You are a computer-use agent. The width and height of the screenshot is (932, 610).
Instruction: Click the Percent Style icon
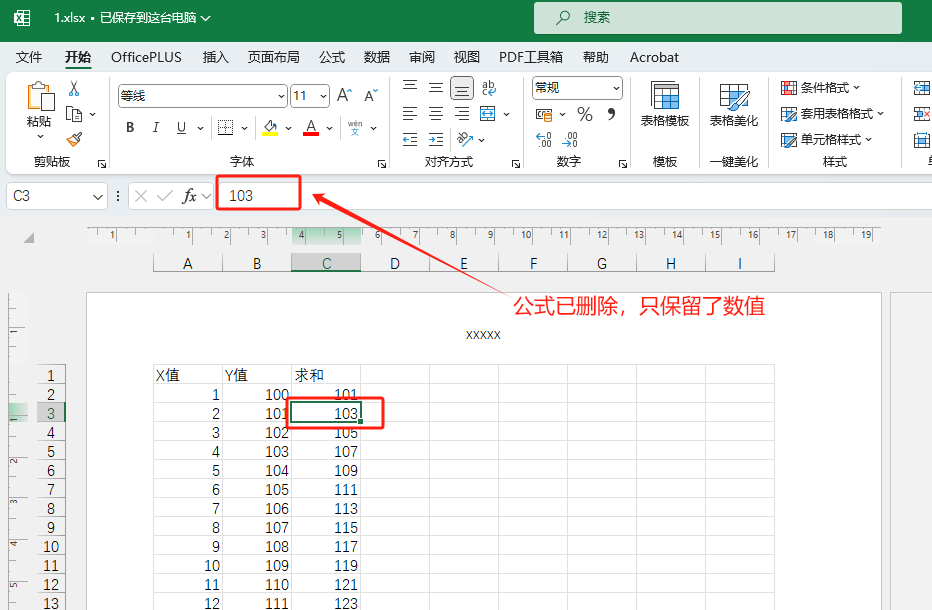(585, 115)
